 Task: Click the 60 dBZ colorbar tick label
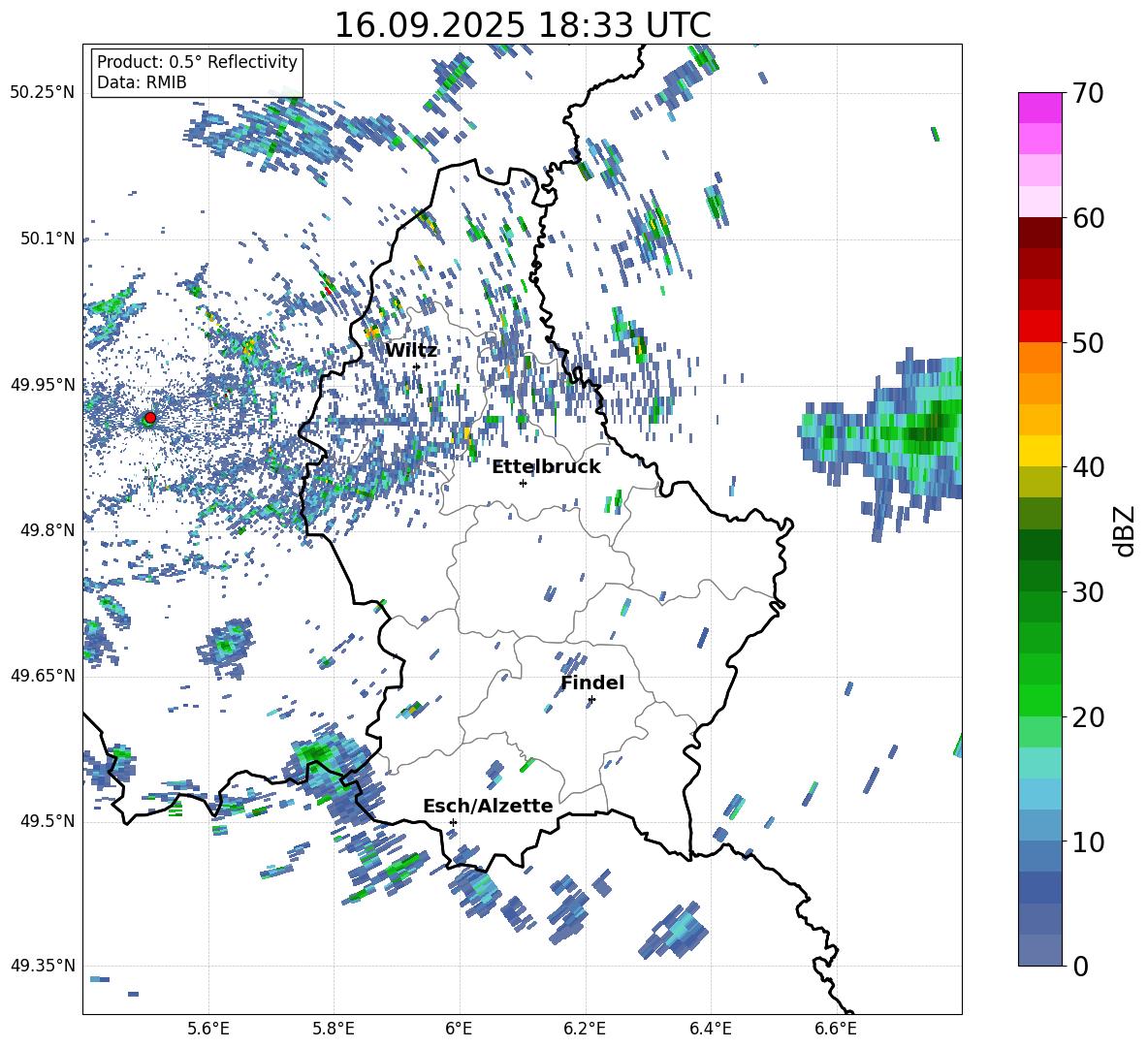click(1088, 218)
